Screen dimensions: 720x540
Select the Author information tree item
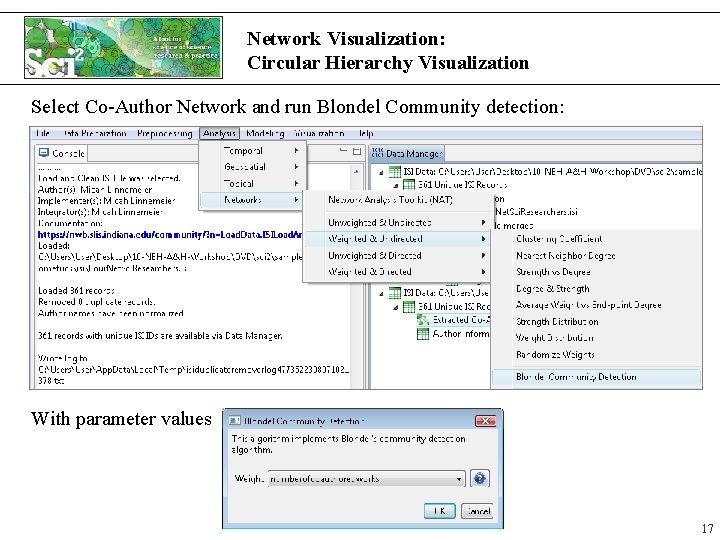[461, 334]
